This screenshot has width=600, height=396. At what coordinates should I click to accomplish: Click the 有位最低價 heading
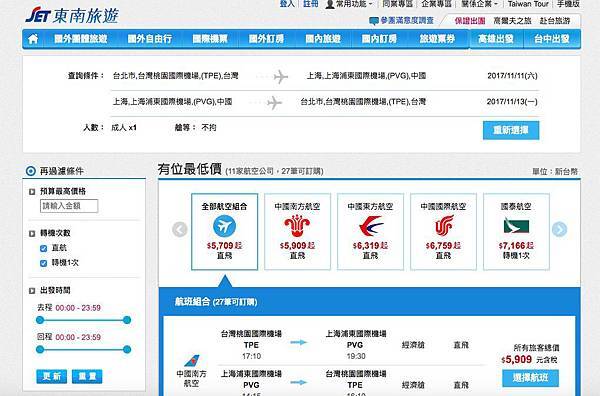190,169
